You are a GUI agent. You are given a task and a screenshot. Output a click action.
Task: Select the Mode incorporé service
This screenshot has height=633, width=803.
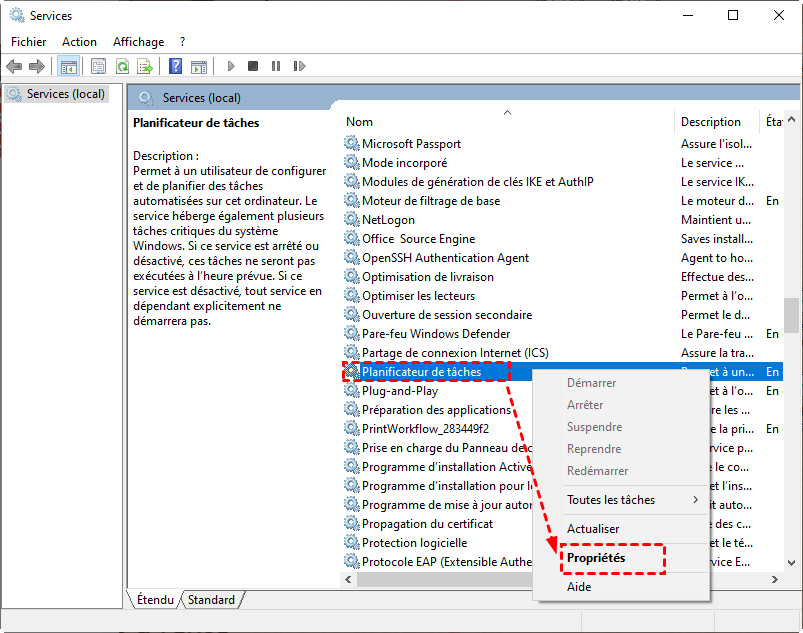click(x=405, y=163)
